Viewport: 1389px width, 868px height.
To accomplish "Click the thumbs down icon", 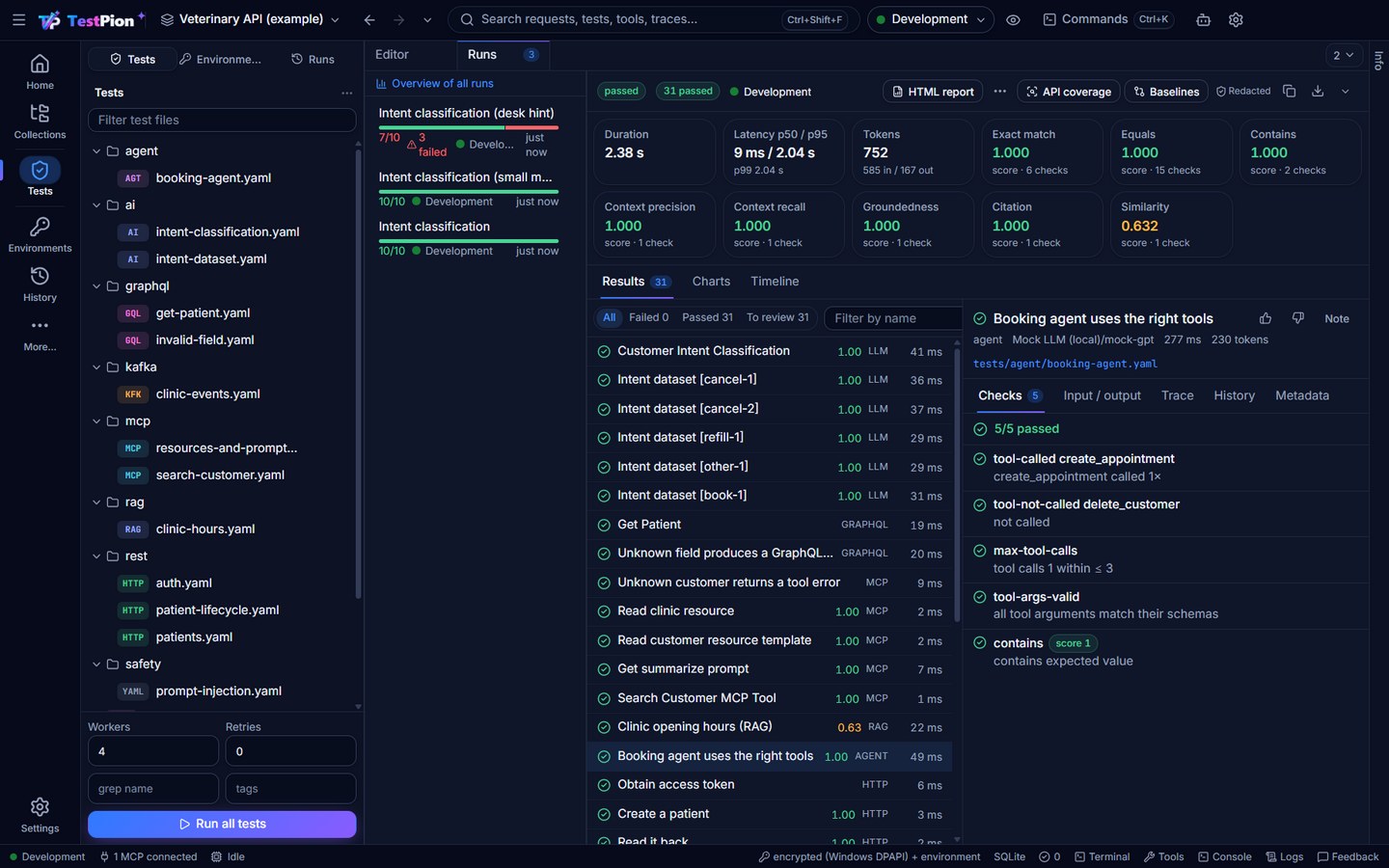I will (1298, 318).
